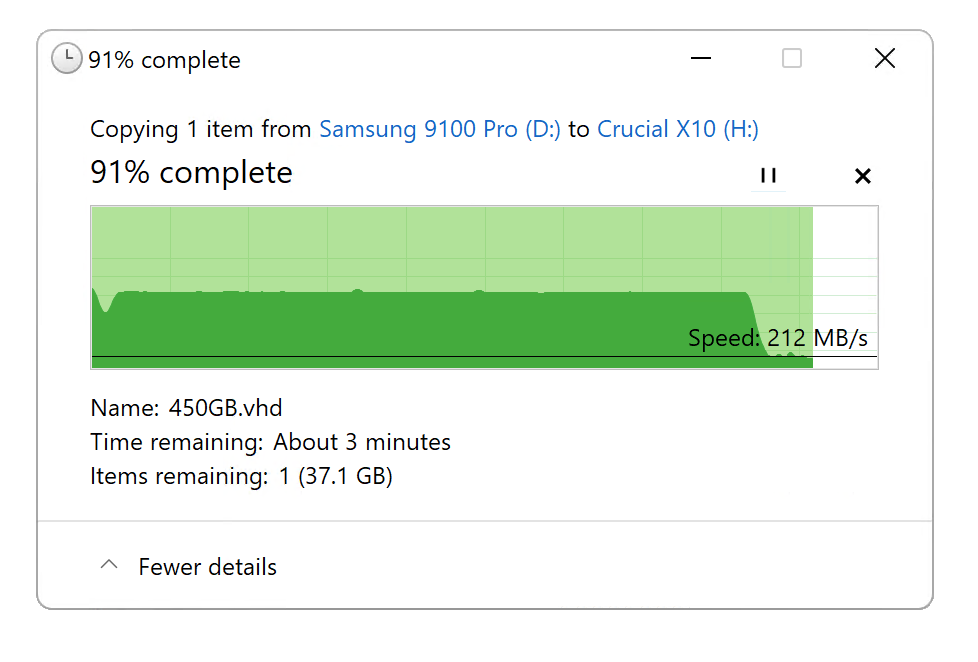
Task: Click unfilled white portion of progress bar
Action: coord(845,287)
